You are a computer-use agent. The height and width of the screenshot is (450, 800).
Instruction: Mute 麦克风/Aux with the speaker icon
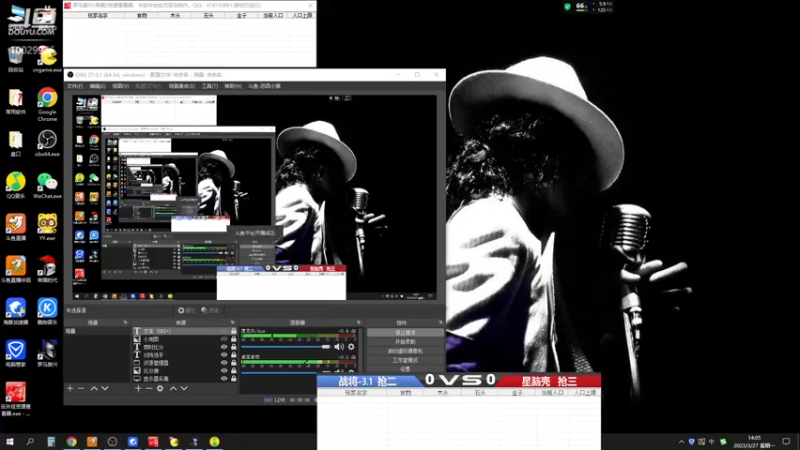click(x=339, y=347)
